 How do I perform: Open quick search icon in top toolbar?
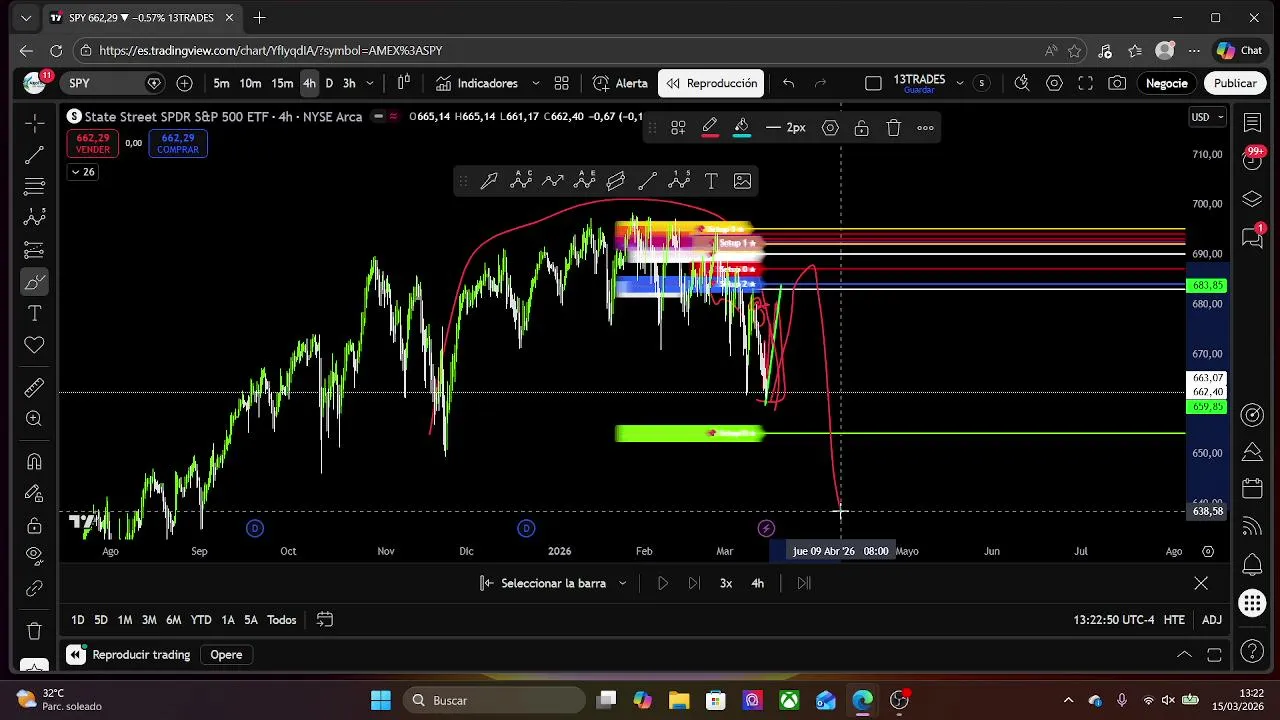[1022, 83]
